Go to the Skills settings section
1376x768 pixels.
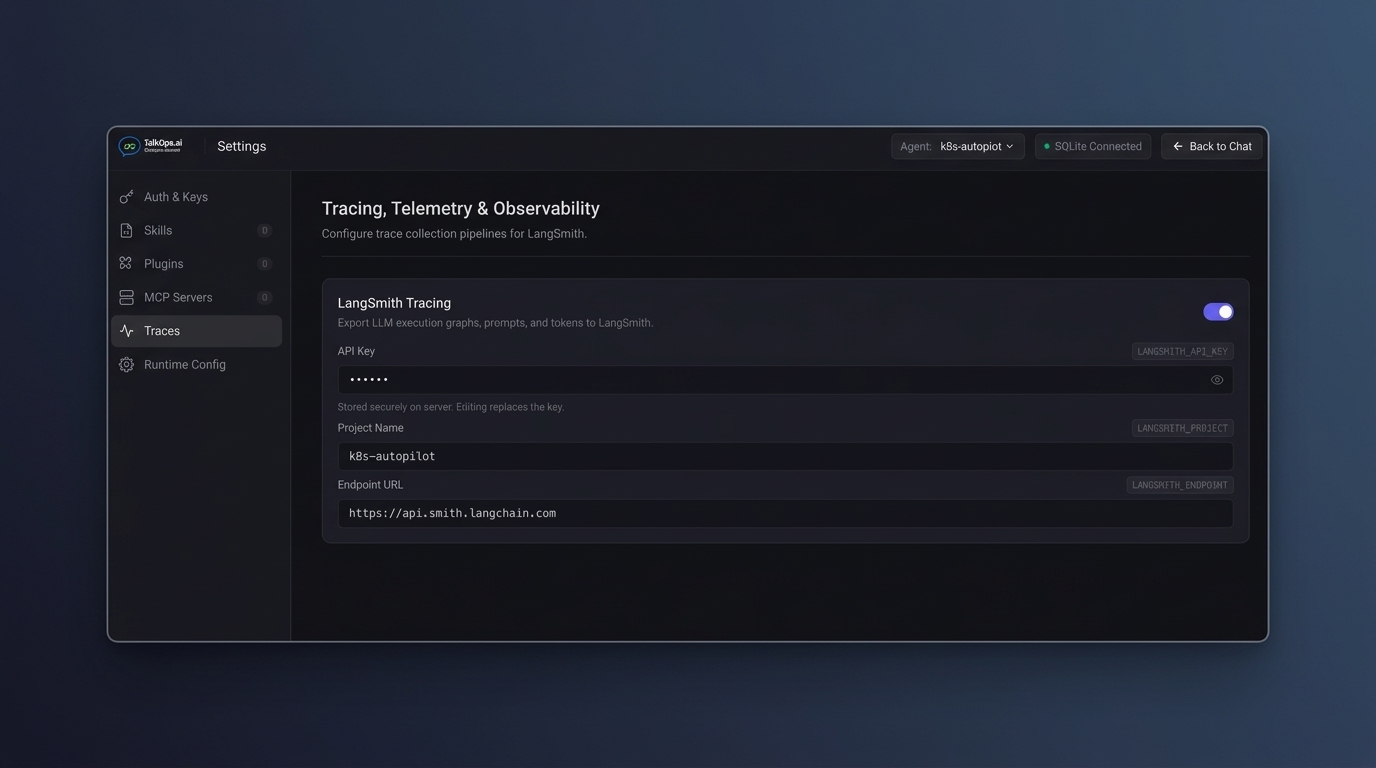coord(197,230)
